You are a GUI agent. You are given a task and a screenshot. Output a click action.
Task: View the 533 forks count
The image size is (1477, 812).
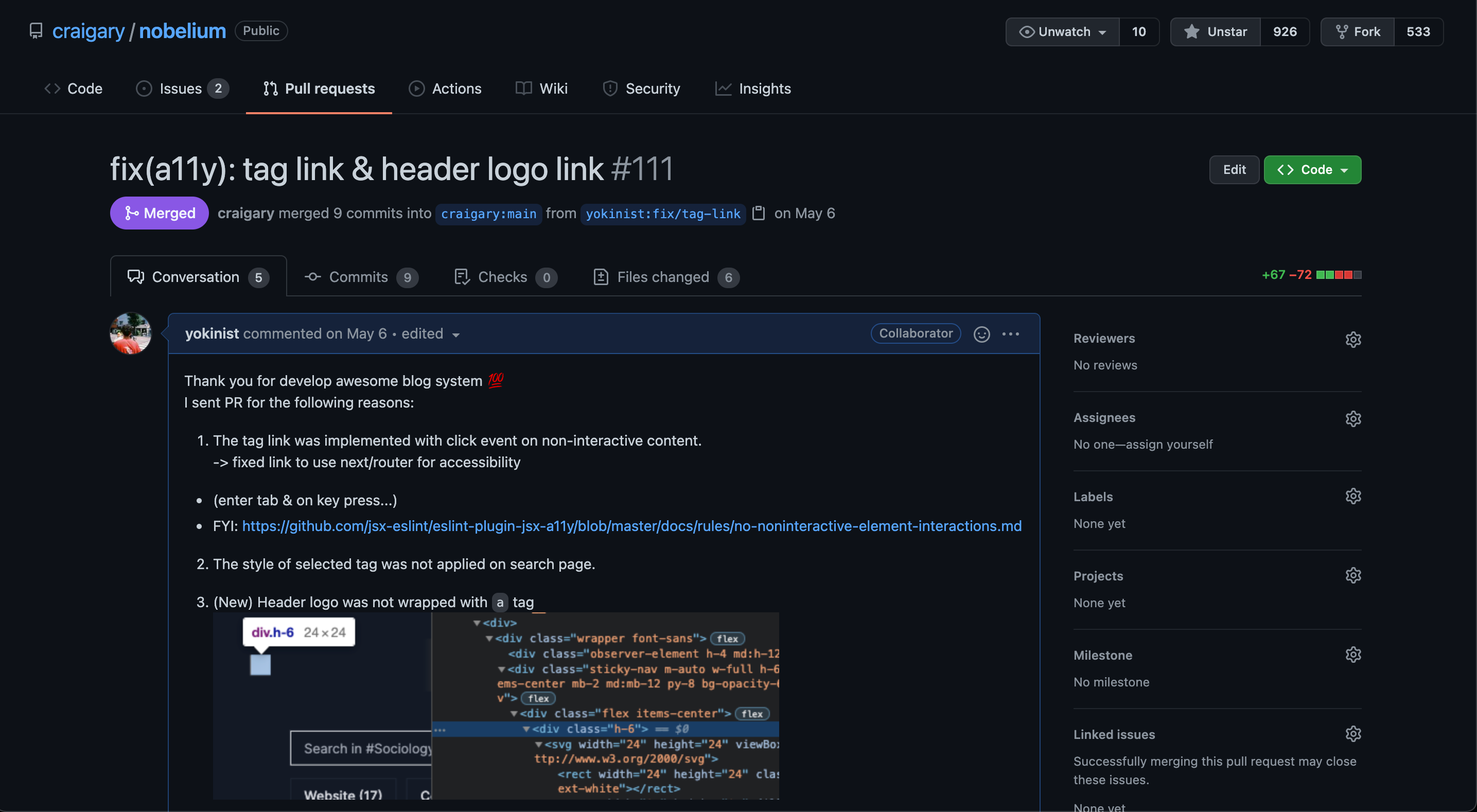(1418, 31)
